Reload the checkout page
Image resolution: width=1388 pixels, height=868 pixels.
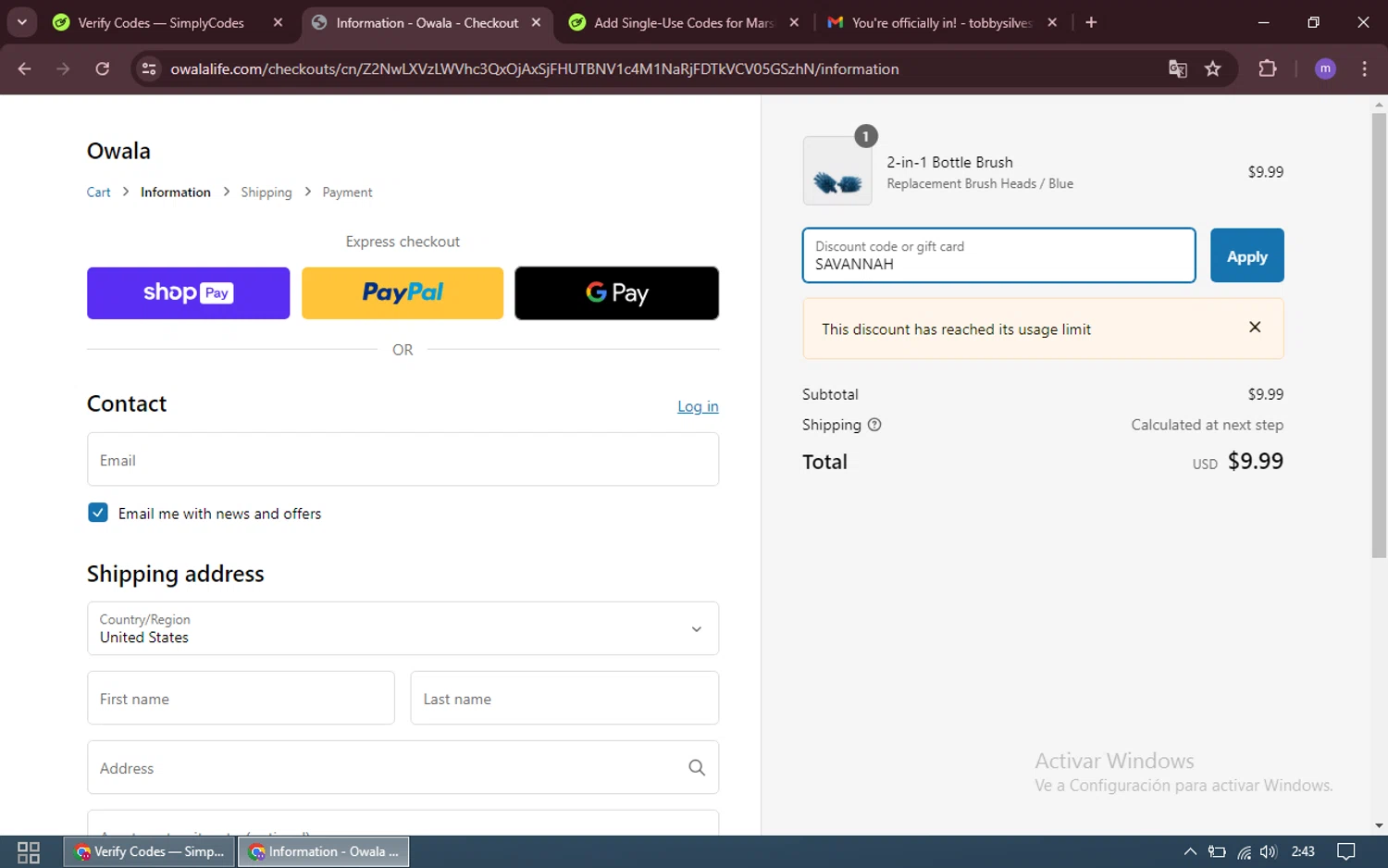103,68
